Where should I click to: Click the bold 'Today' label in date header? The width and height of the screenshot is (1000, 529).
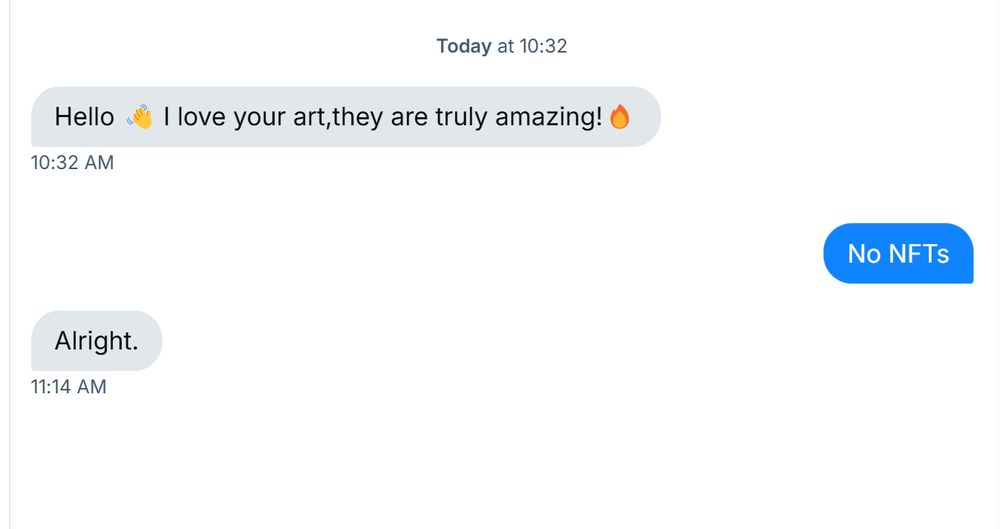point(464,46)
